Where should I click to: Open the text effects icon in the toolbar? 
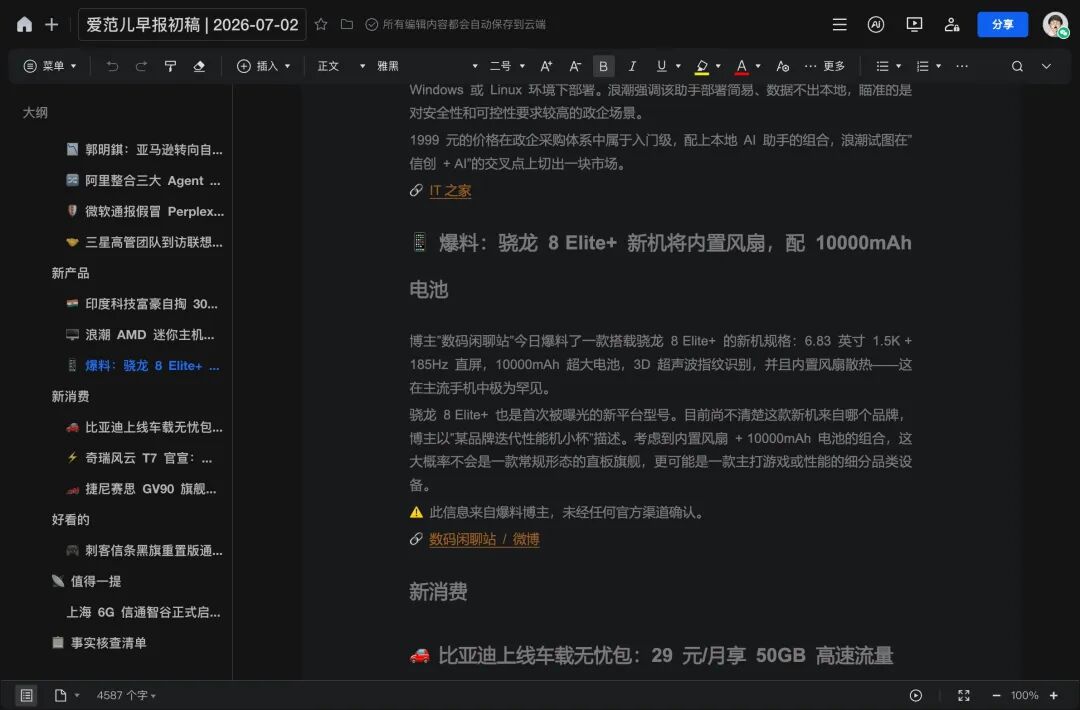coord(782,66)
